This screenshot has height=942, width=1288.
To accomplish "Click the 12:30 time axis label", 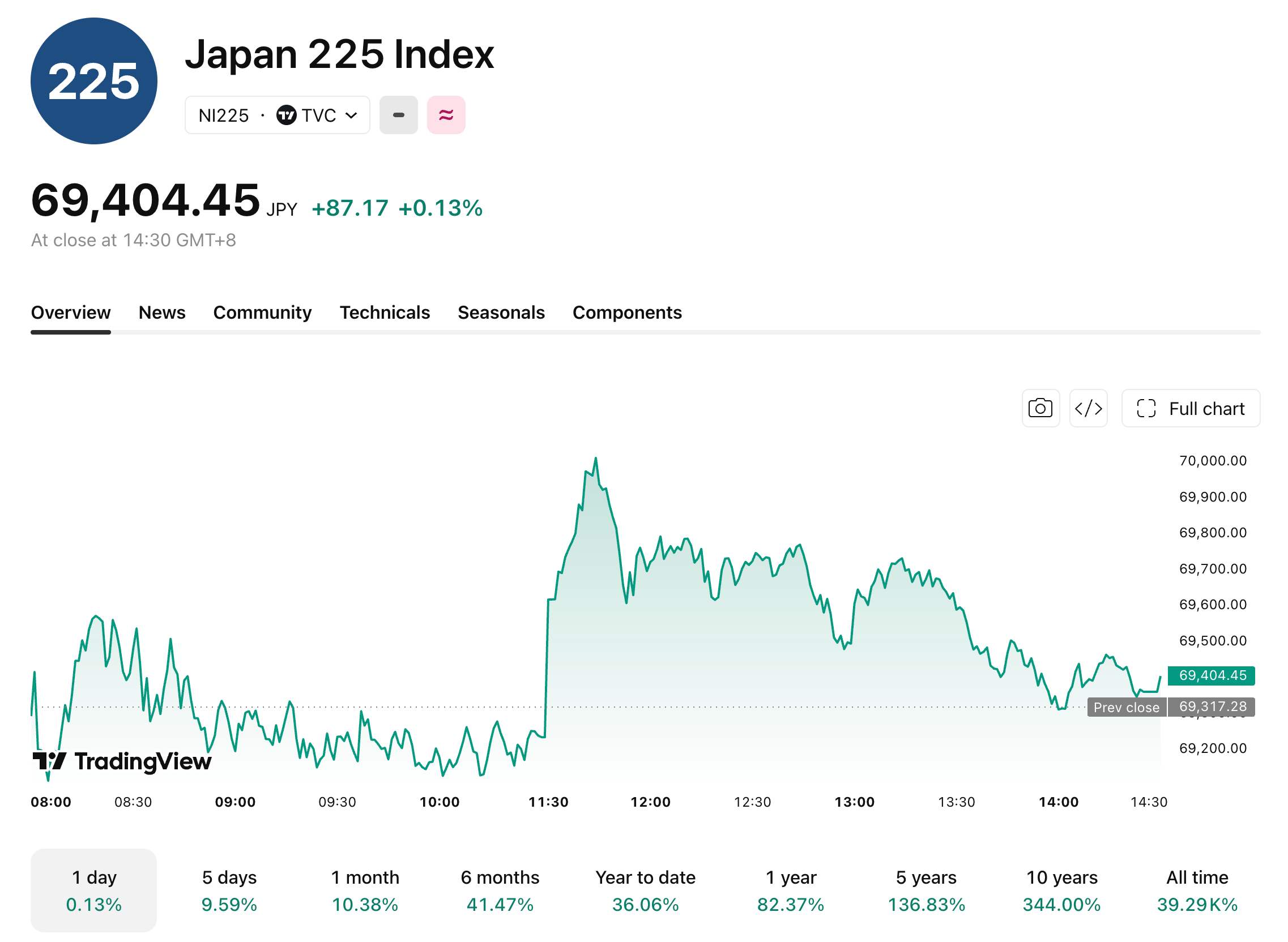I will (752, 802).
